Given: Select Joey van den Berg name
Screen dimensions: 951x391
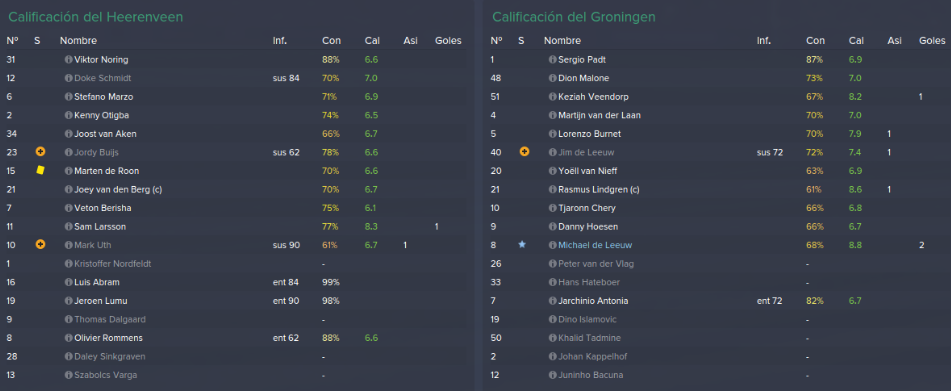Looking at the screenshot, I should [x=118, y=190].
